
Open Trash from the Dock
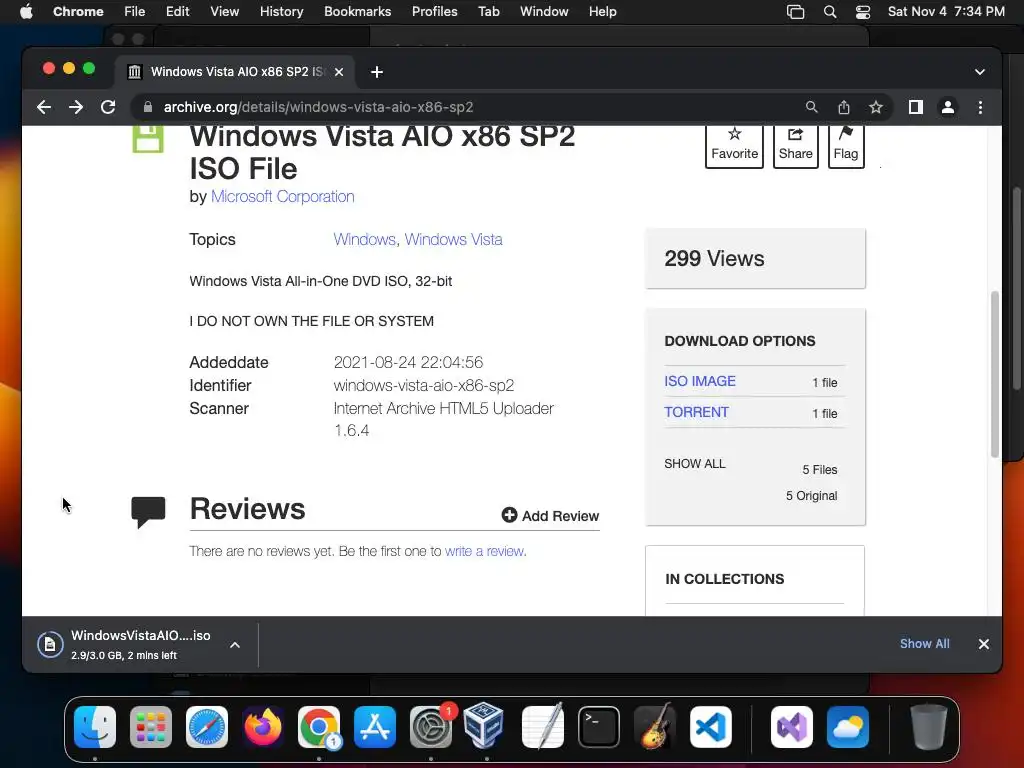929,727
